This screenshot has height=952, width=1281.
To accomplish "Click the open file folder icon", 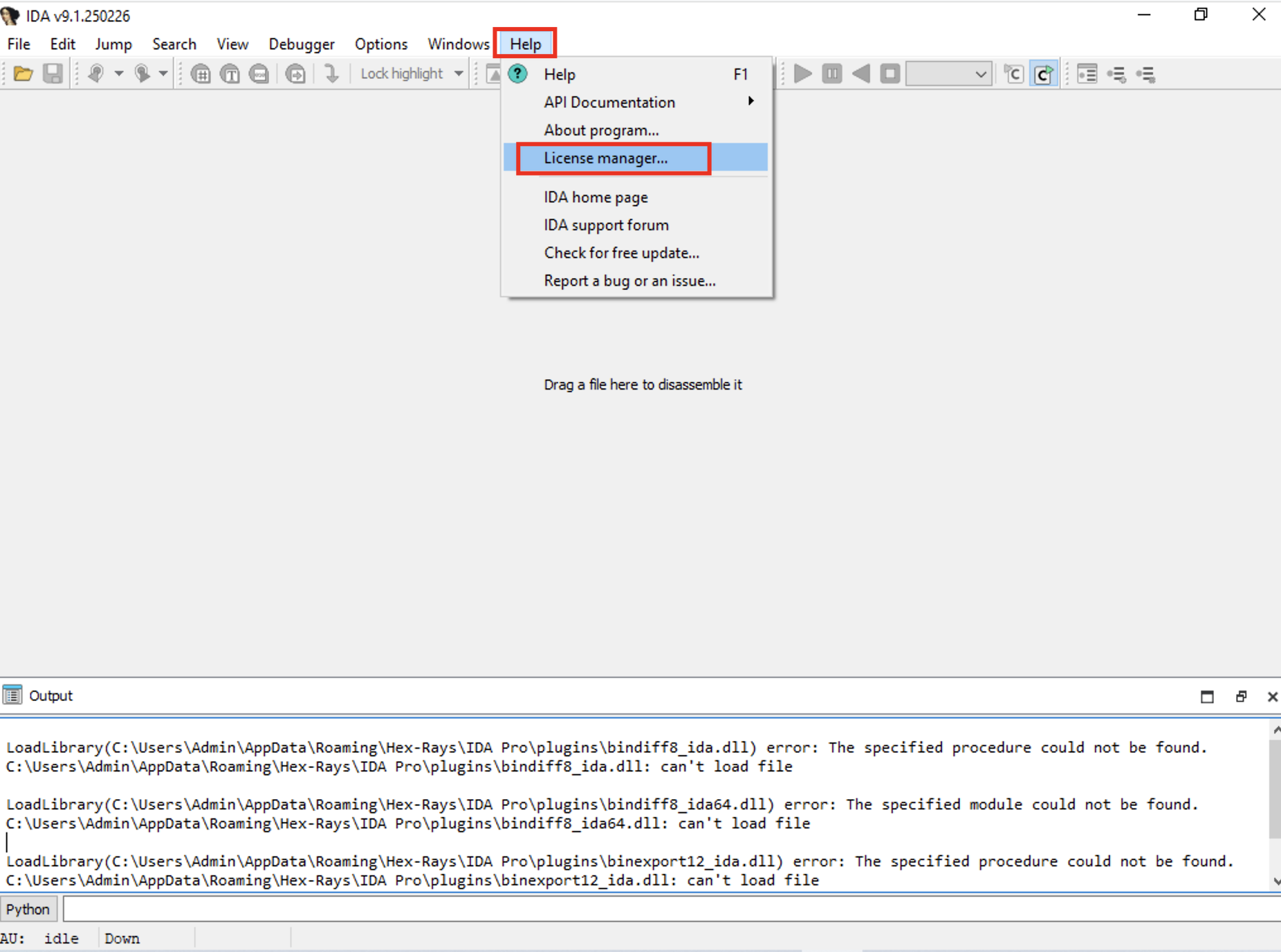I will pyautogui.click(x=23, y=74).
